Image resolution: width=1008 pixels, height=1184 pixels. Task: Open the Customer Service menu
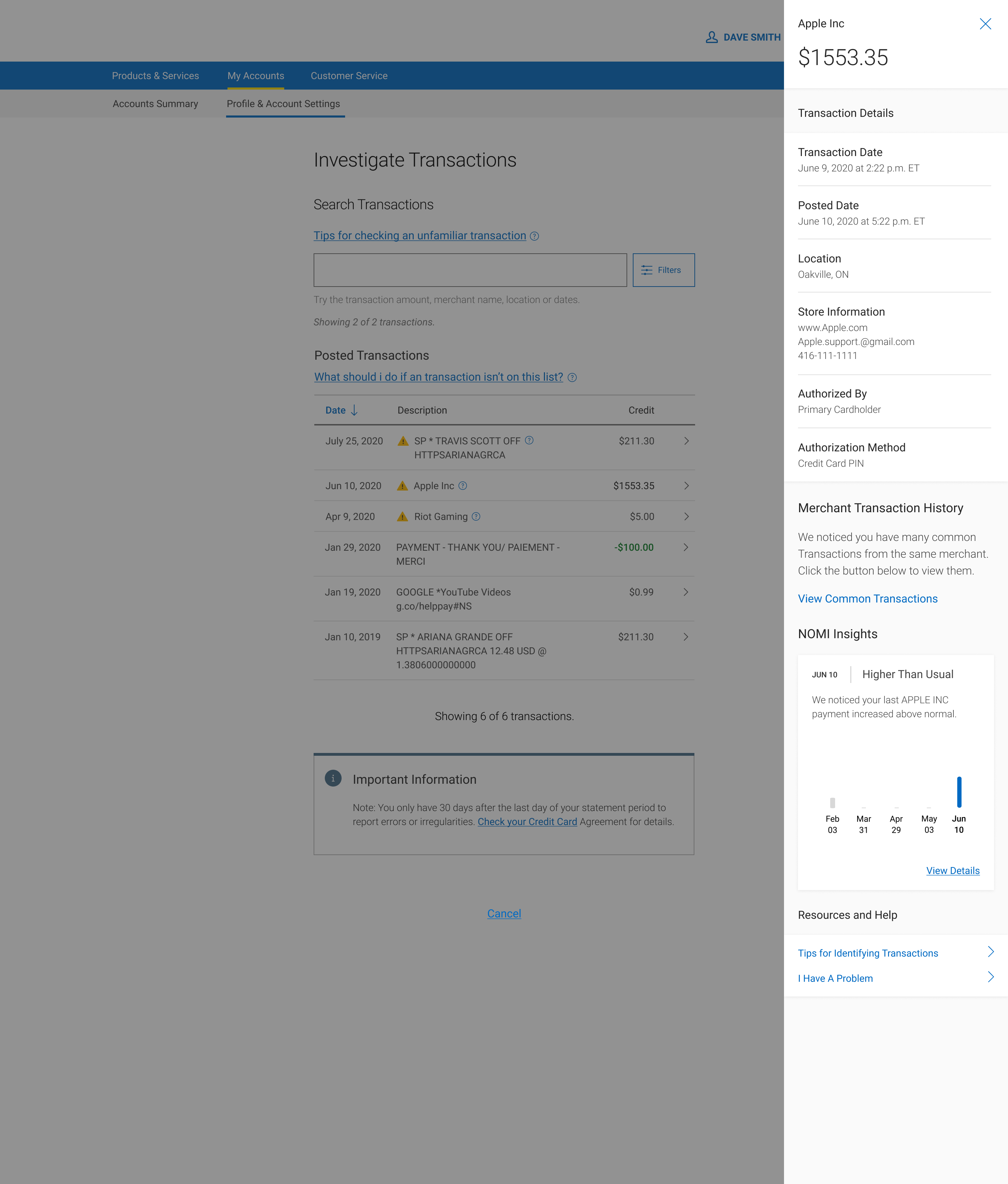[x=349, y=76]
